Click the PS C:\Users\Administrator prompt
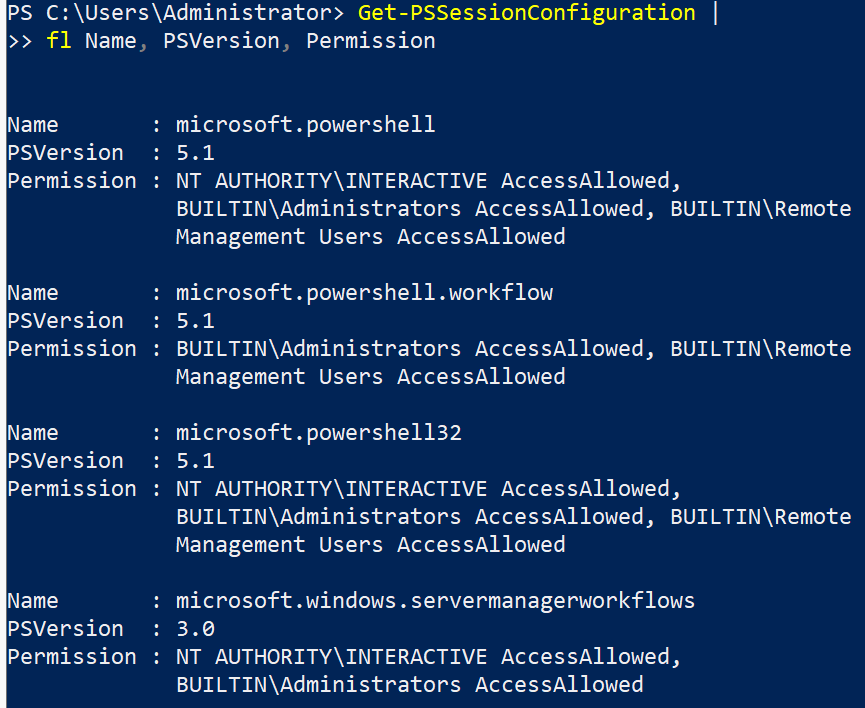This screenshot has height=708, width=865. 169,13
